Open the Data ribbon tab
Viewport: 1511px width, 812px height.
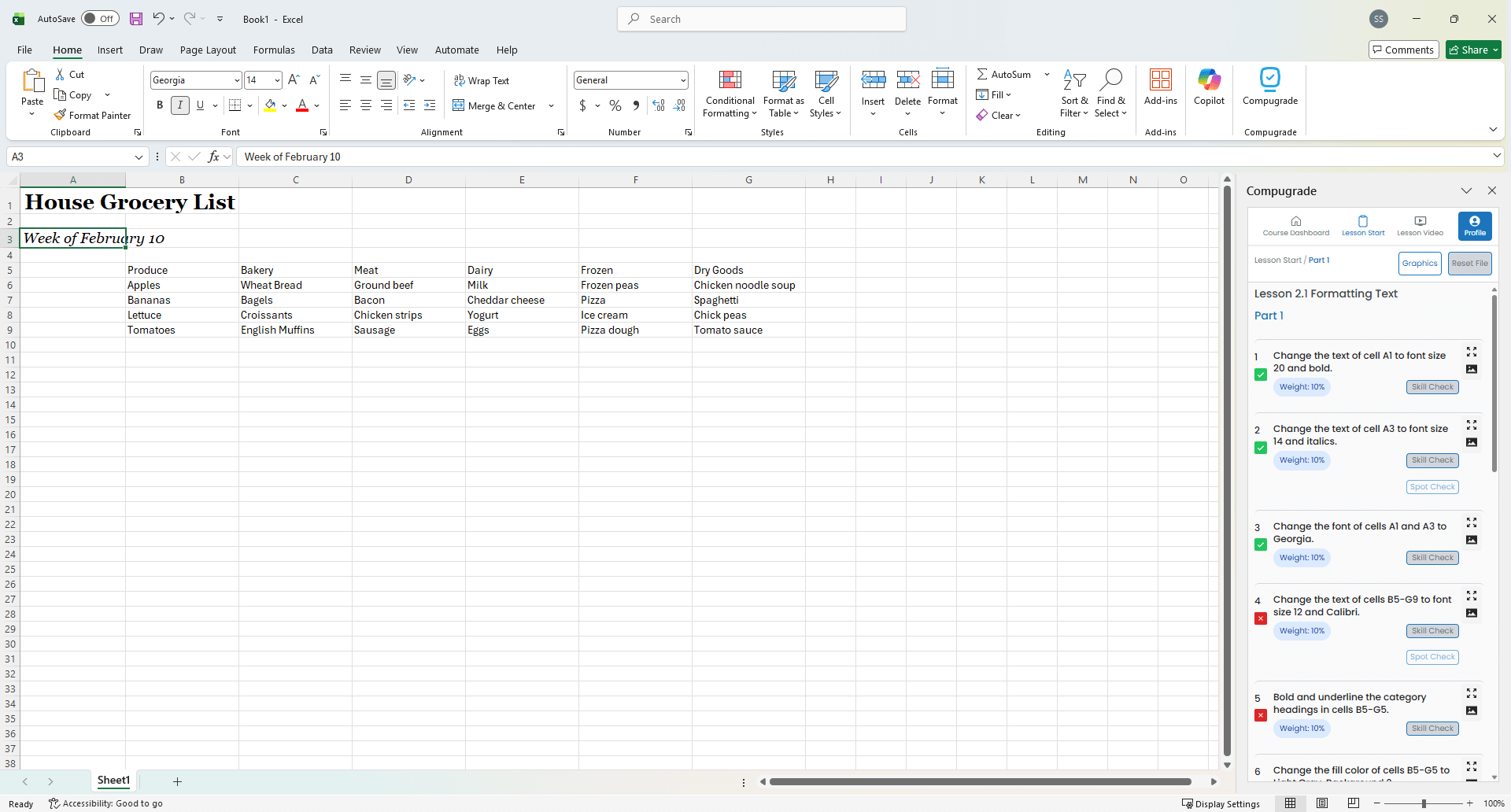point(322,50)
